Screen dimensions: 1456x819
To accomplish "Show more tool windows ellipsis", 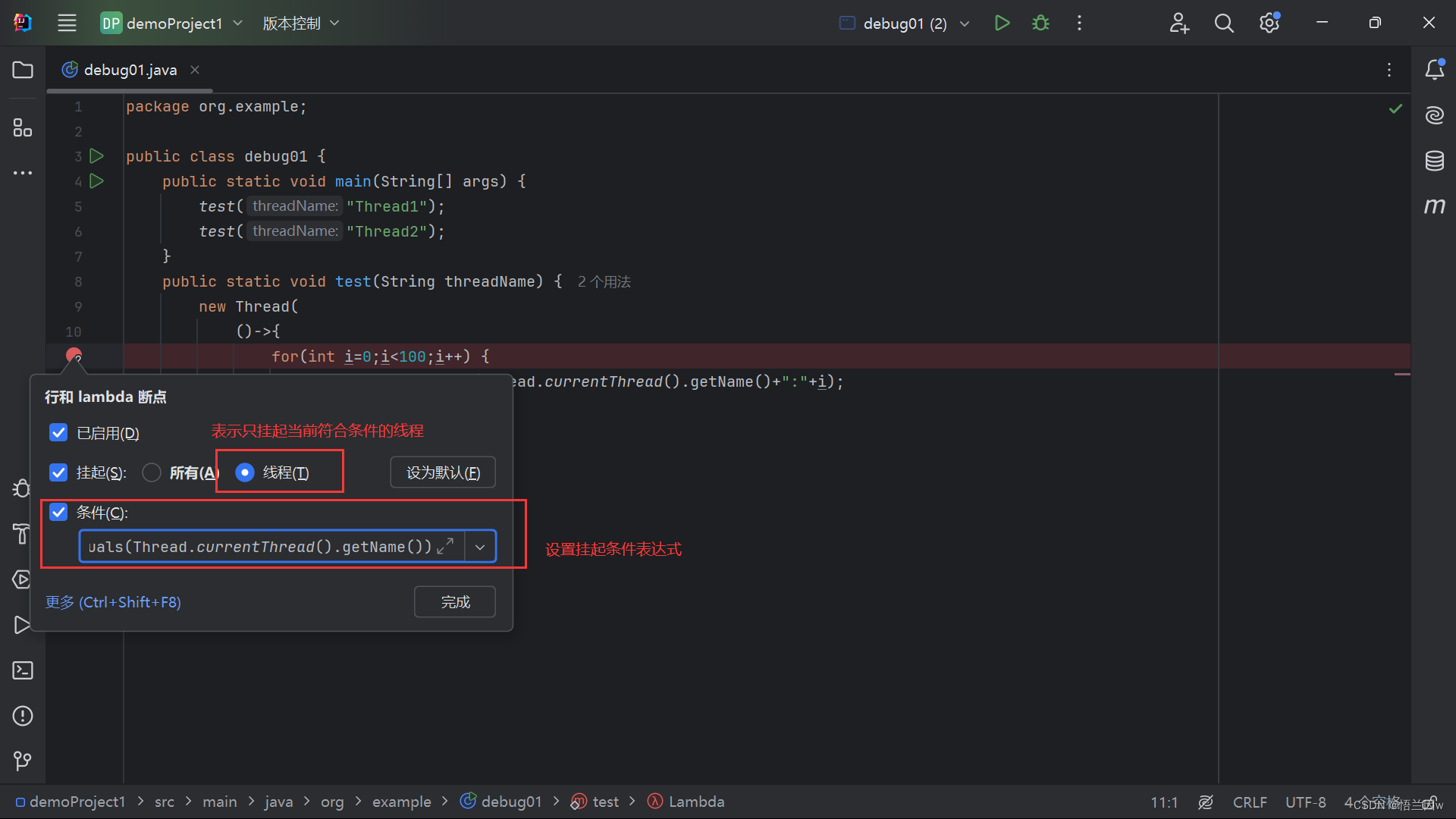I will [x=23, y=173].
